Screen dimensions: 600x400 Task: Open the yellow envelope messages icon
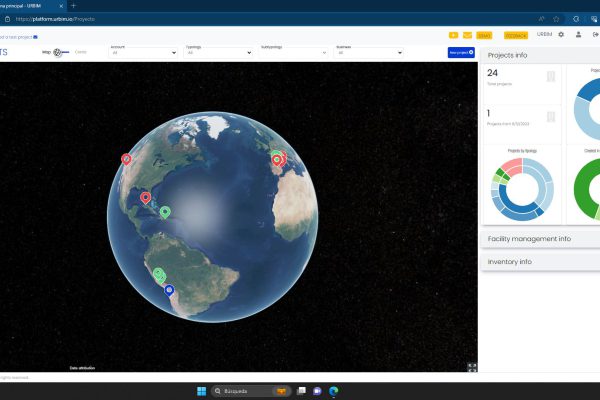pos(467,35)
